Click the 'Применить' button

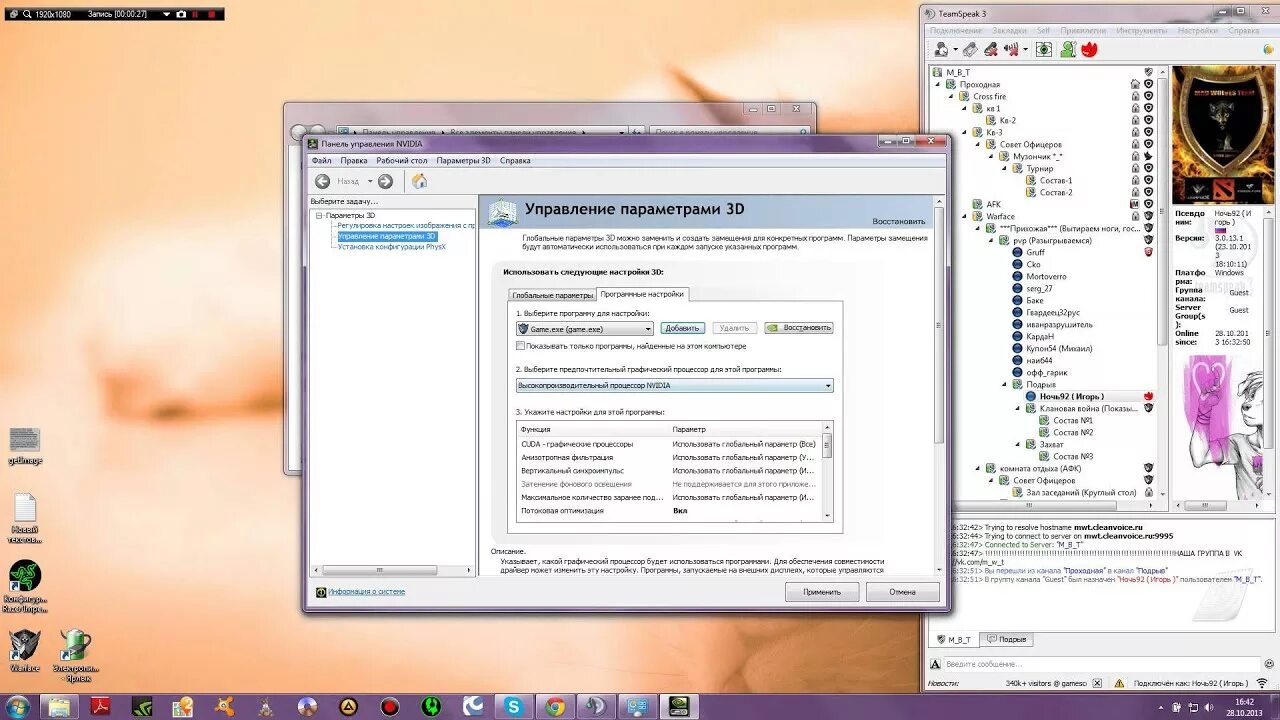click(x=822, y=592)
